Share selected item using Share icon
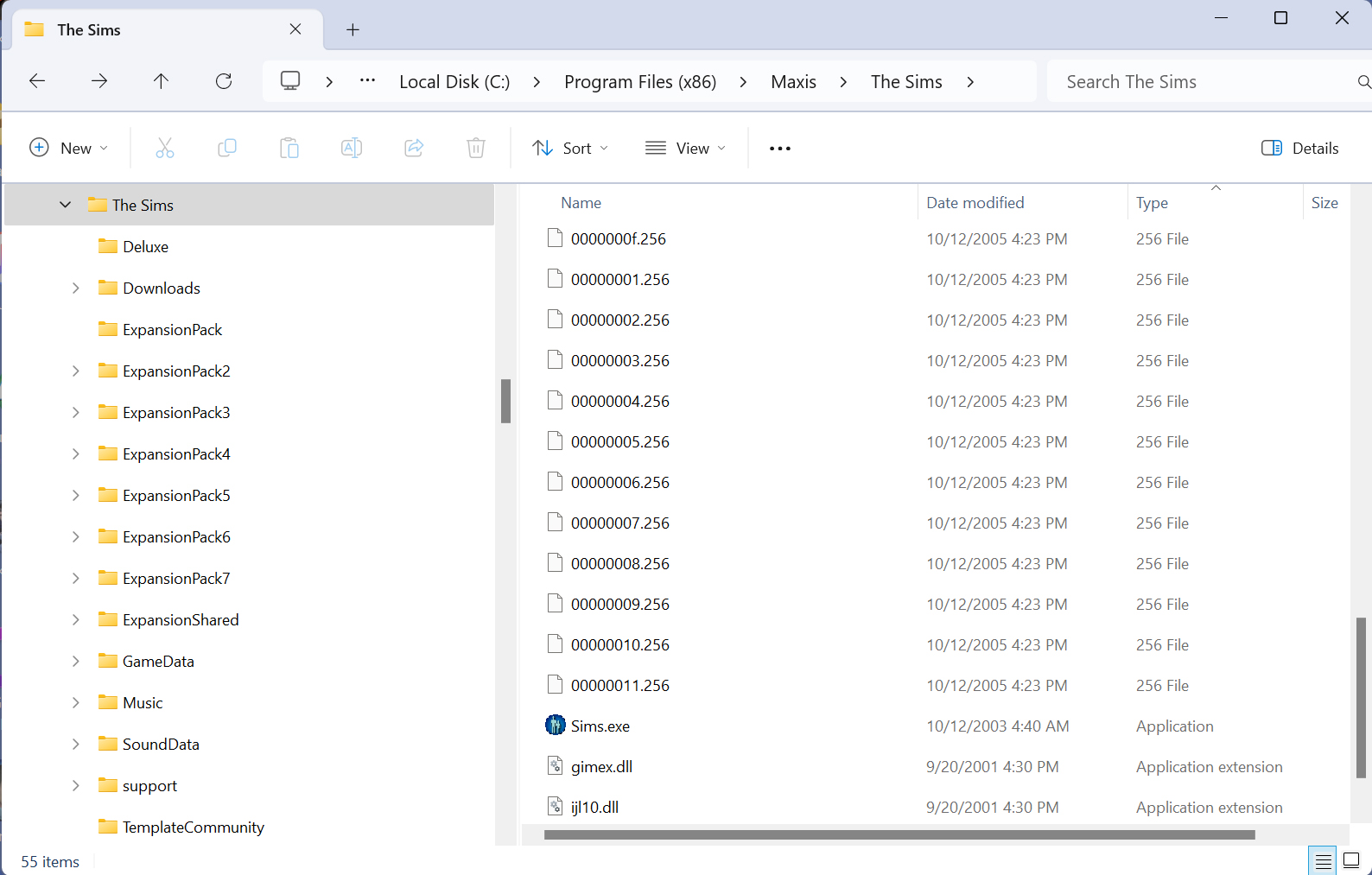1372x875 pixels. (414, 148)
